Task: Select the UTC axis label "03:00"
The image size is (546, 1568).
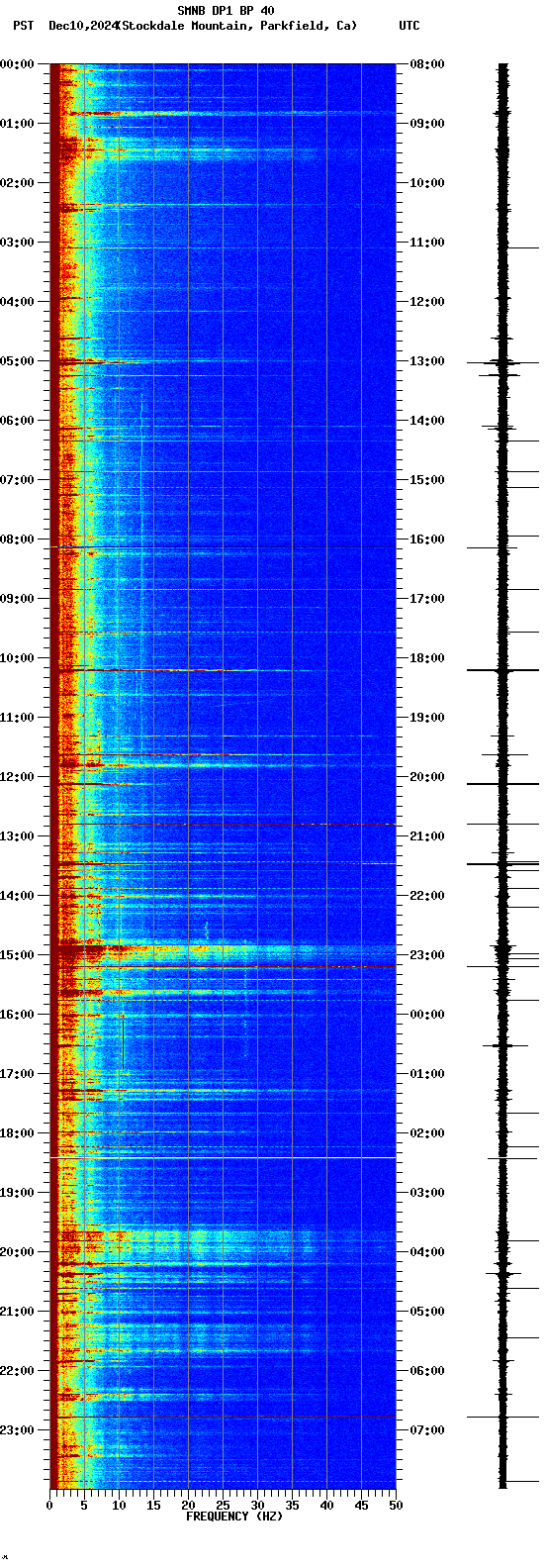Action: pyautogui.click(x=427, y=1193)
